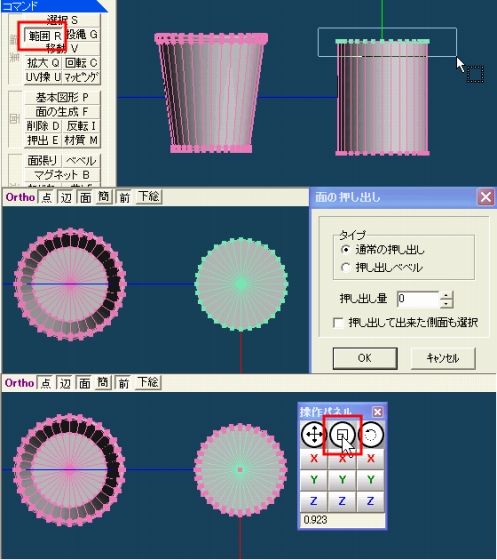
Task: Toggle 簡 display in toolbar beside 面の押し出し dialog
Action: coord(104,196)
